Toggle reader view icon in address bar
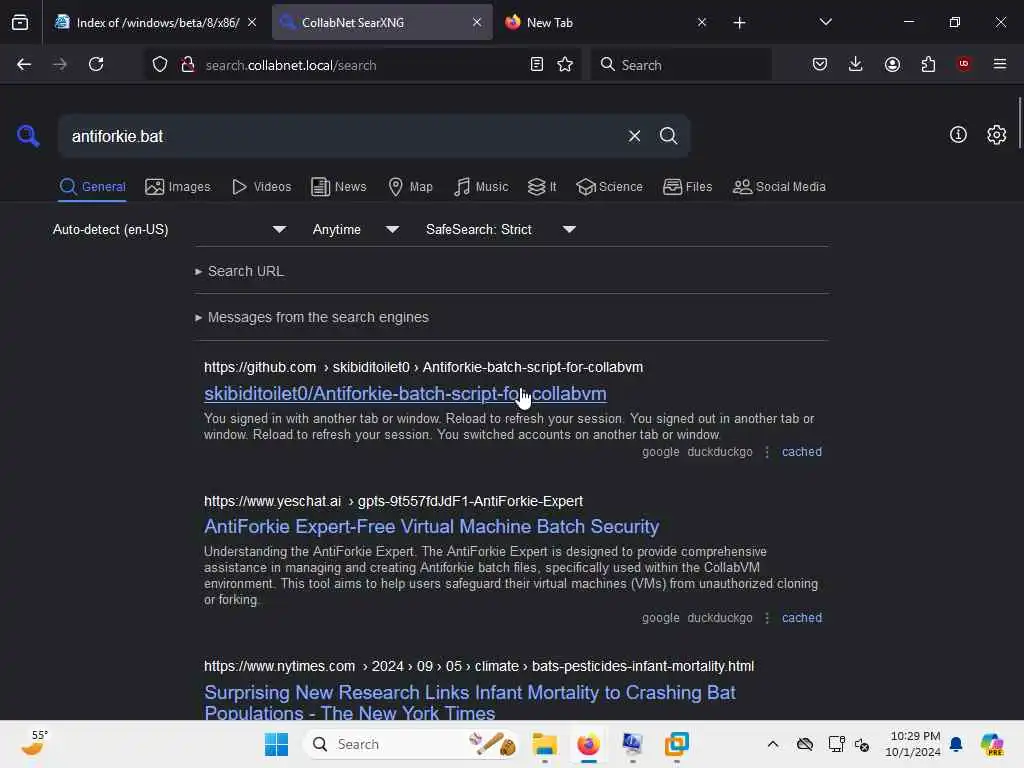 [537, 65]
